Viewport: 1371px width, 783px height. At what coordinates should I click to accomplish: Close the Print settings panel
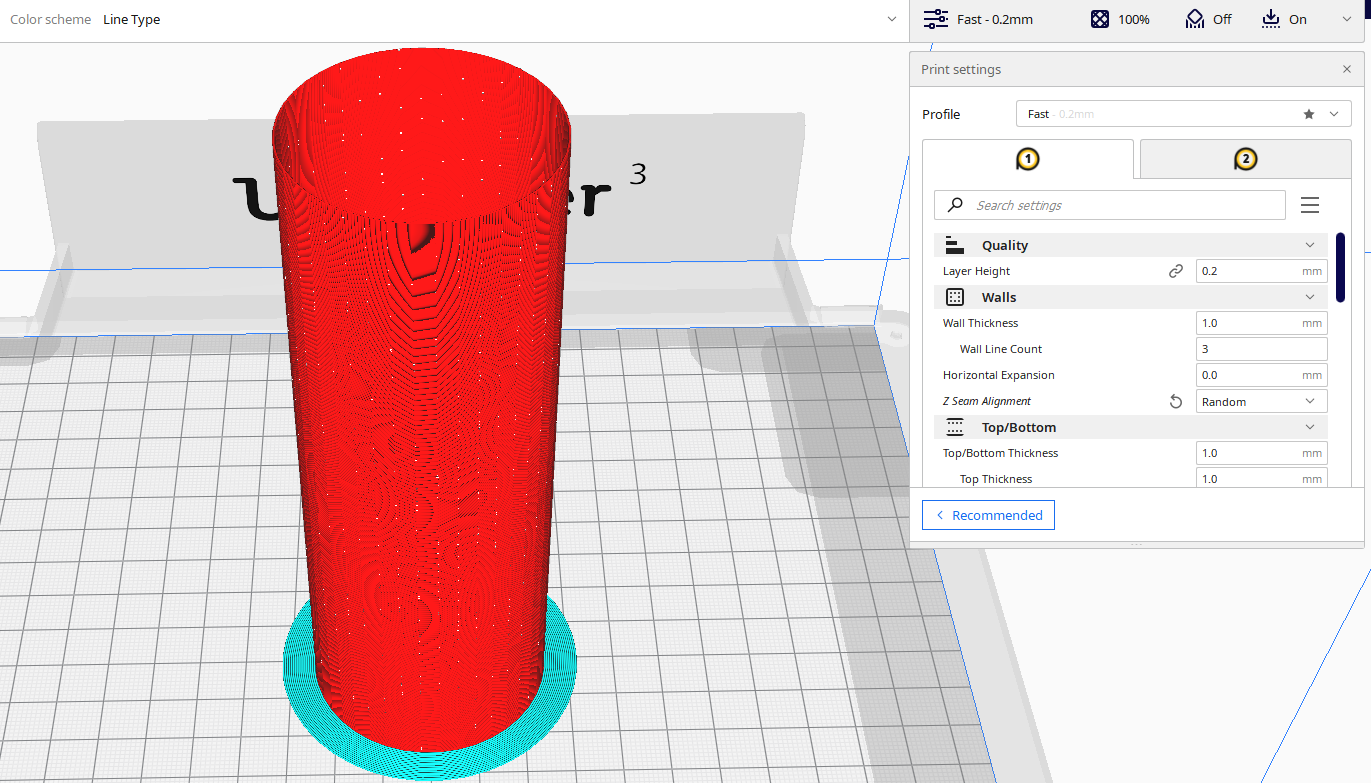[1347, 70]
